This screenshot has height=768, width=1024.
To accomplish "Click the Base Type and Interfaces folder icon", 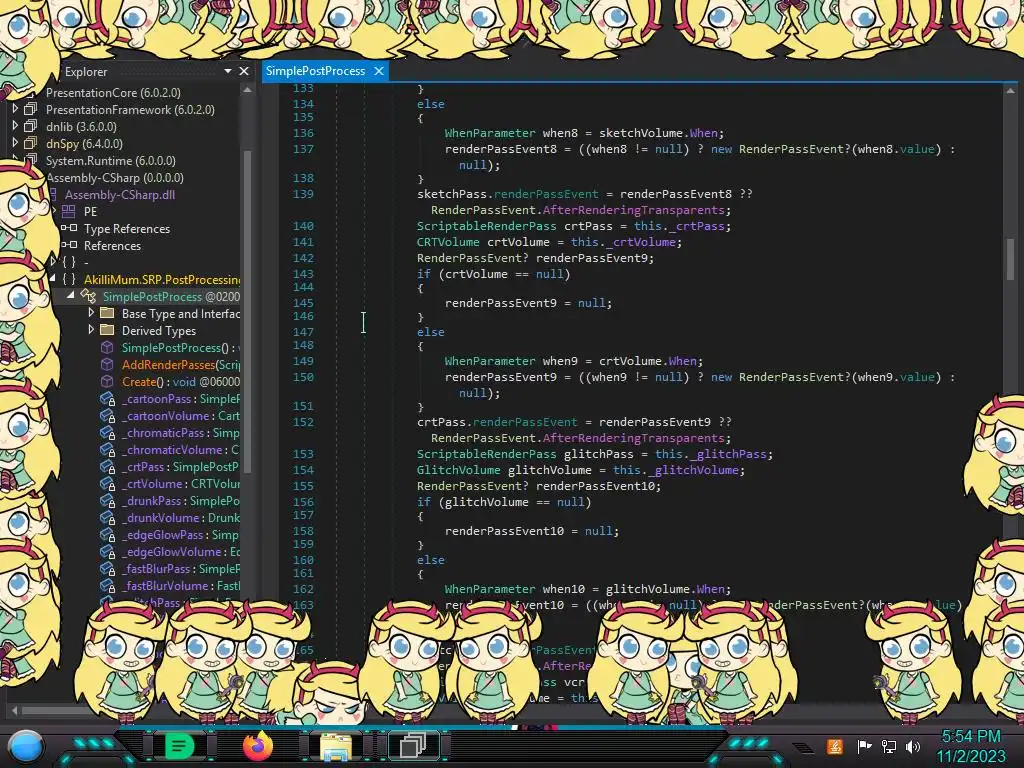I will (107, 313).
